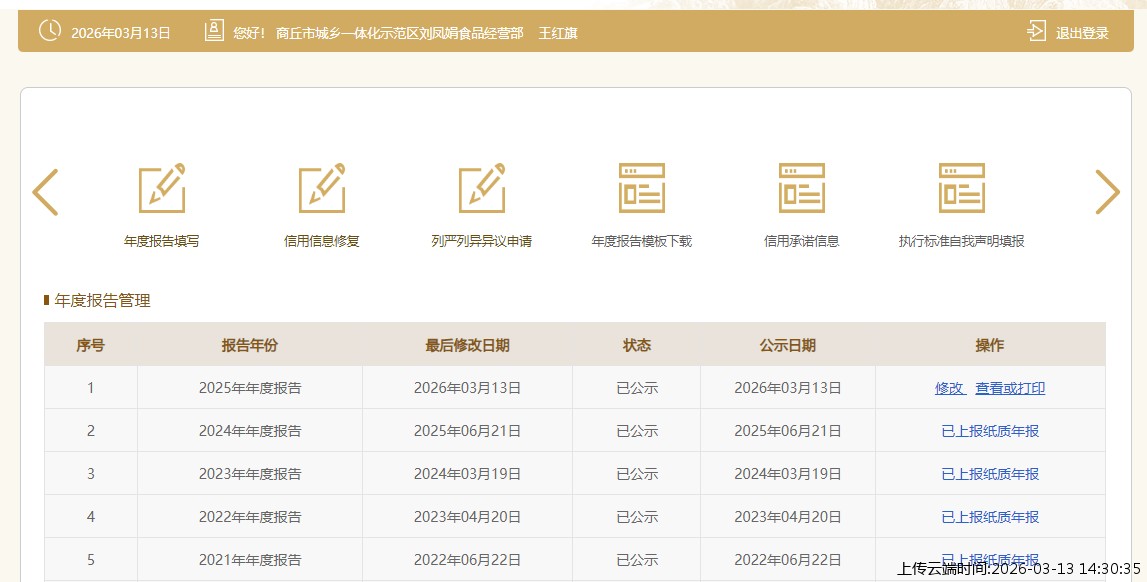Screen dimensions: 1147x582
Task: Open 查看或打印 for the 2025 report
Action: click(x=1010, y=388)
